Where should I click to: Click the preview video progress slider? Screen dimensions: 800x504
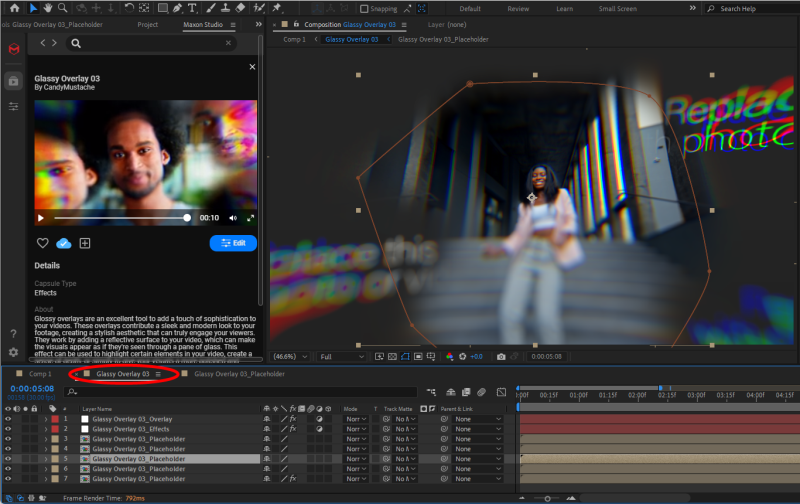click(x=120, y=217)
